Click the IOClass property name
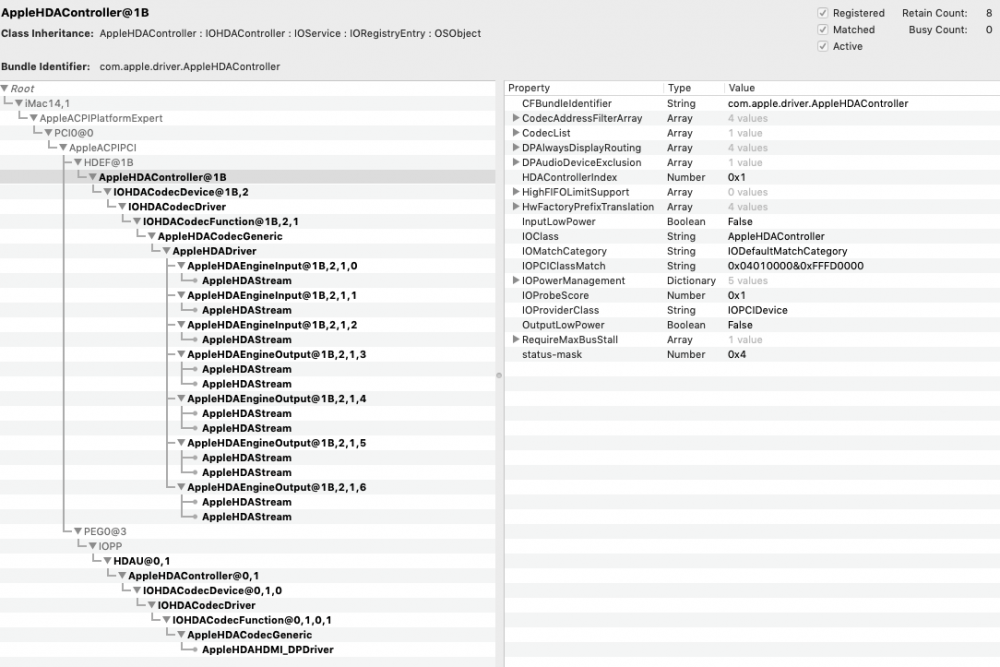The width and height of the screenshot is (1000, 667). (x=540, y=237)
